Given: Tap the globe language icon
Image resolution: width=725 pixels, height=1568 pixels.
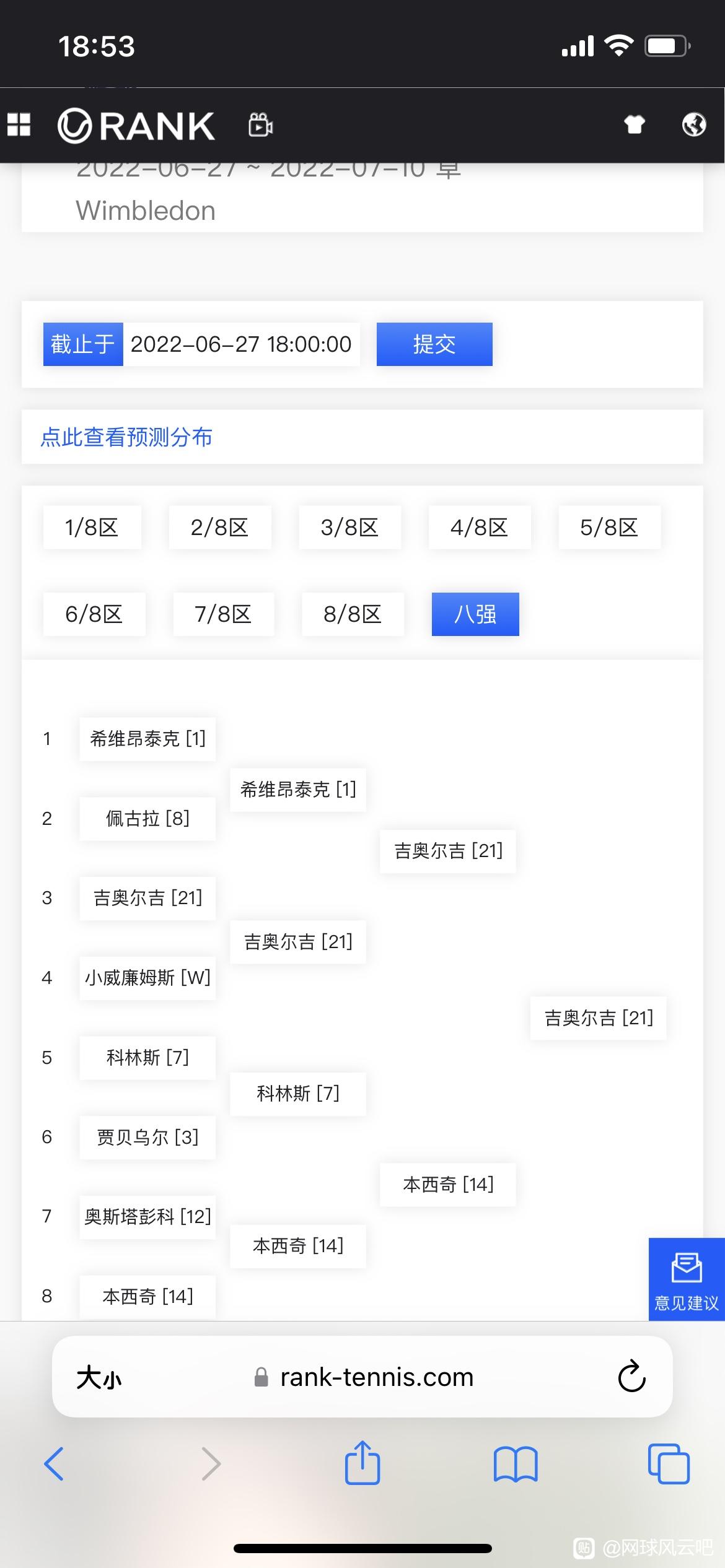Looking at the screenshot, I should pyautogui.click(x=693, y=124).
